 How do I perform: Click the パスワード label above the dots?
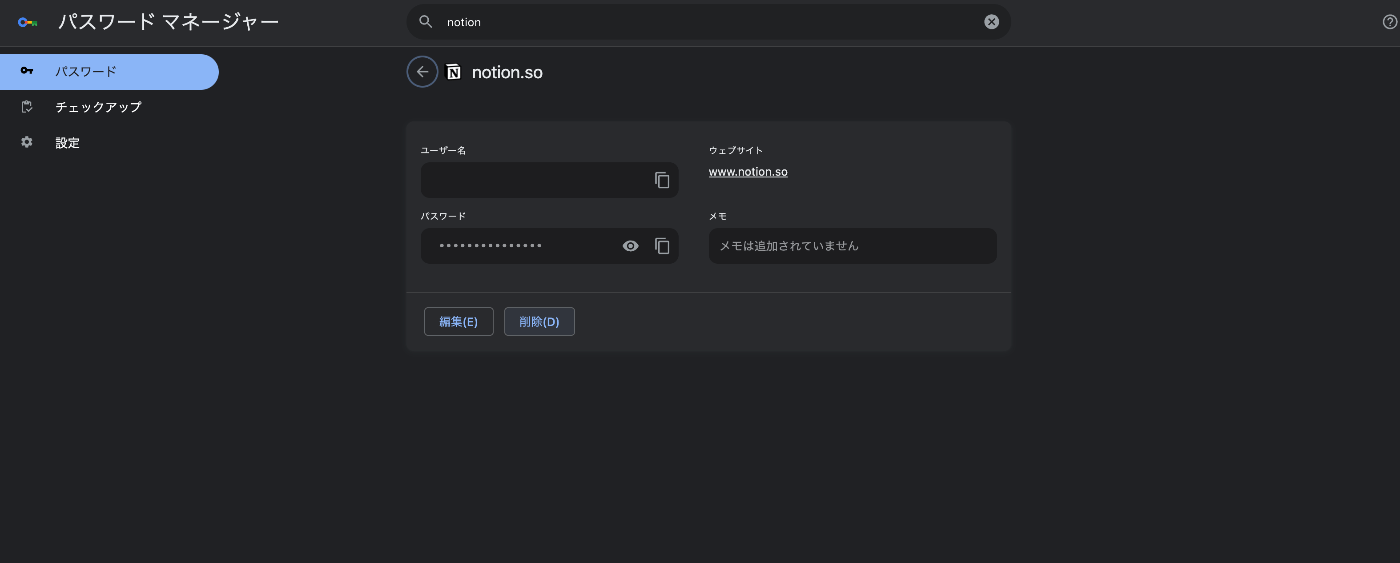click(x=443, y=216)
